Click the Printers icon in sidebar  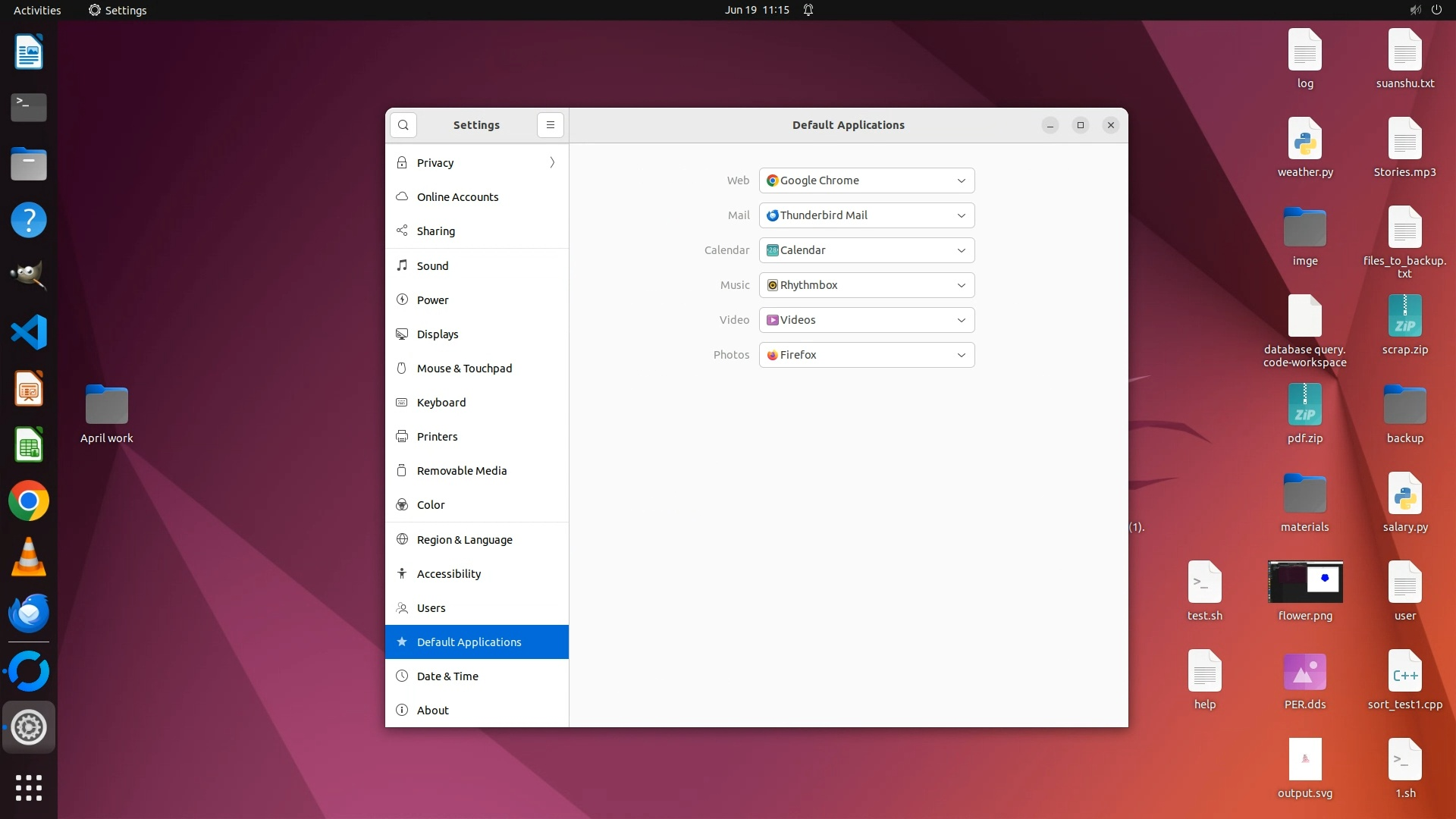click(402, 437)
